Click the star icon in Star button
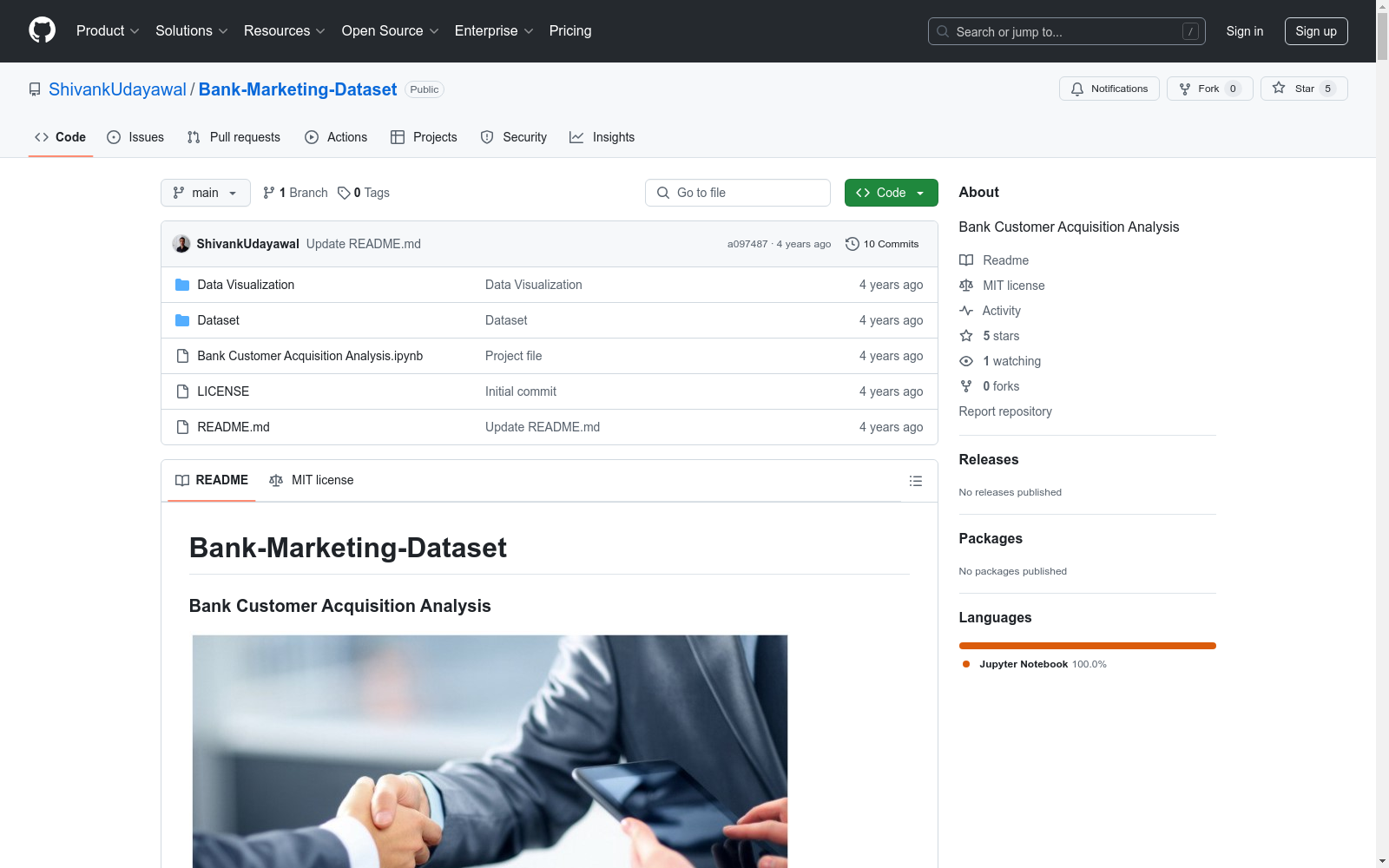1389x868 pixels. click(x=1279, y=88)
